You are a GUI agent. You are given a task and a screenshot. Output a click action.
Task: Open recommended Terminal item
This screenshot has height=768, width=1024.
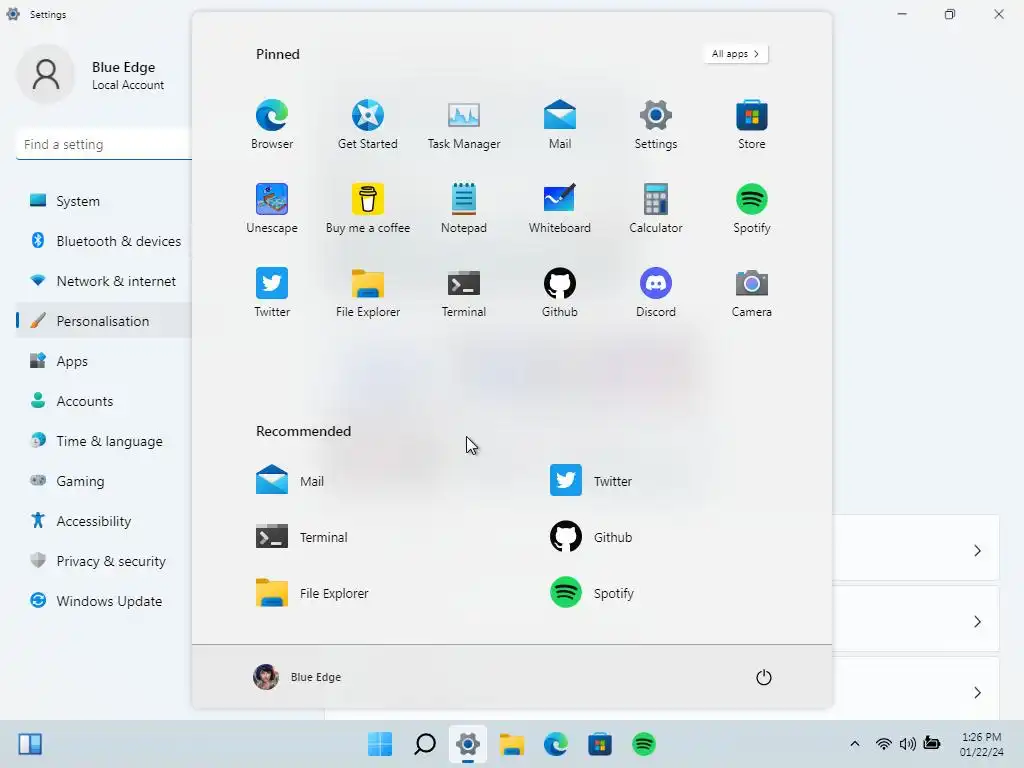click(302, 537)
